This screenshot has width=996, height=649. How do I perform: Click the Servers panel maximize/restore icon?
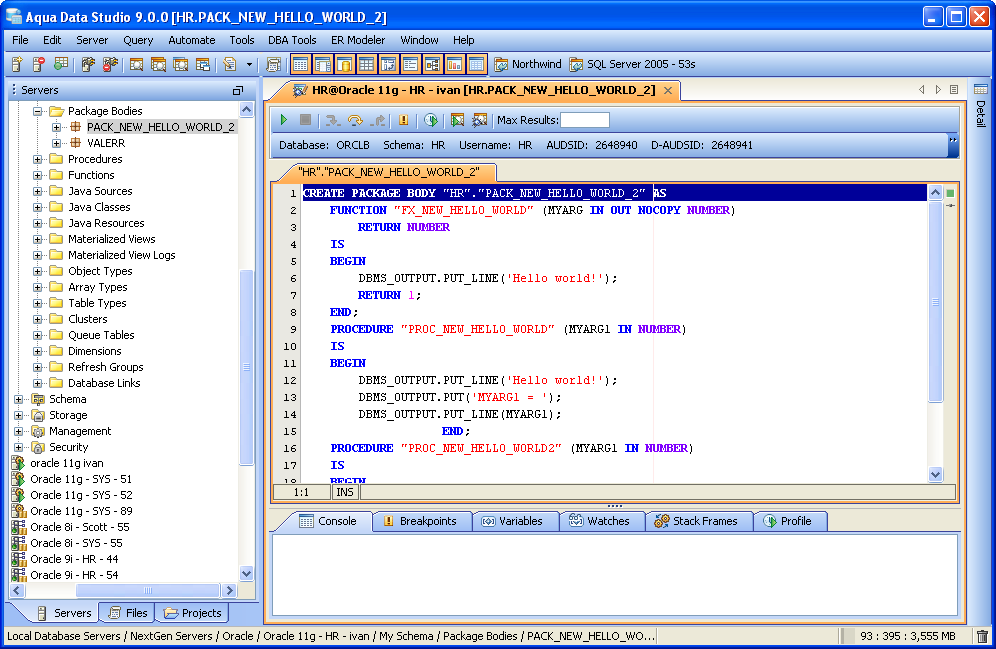point(238,90)
